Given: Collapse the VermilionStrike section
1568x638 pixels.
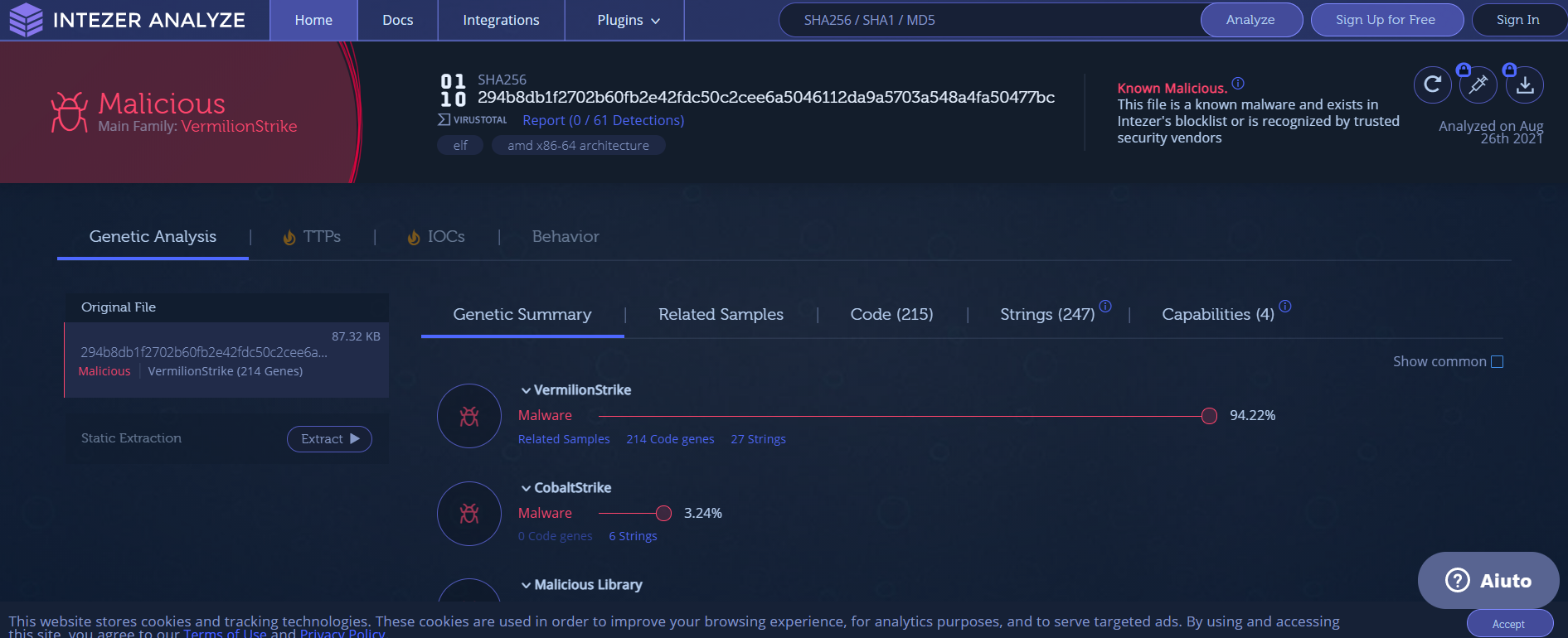Looking at the screenshot, I should (x=526, y=390).
